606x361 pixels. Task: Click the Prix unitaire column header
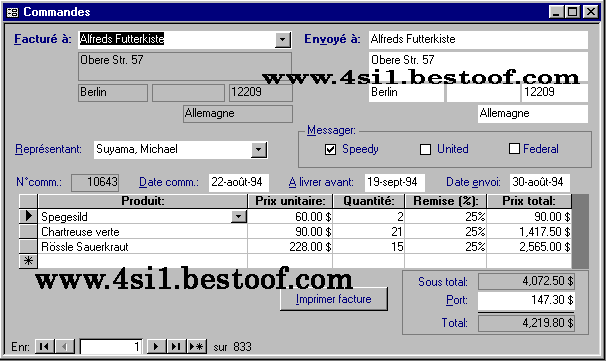290,201
